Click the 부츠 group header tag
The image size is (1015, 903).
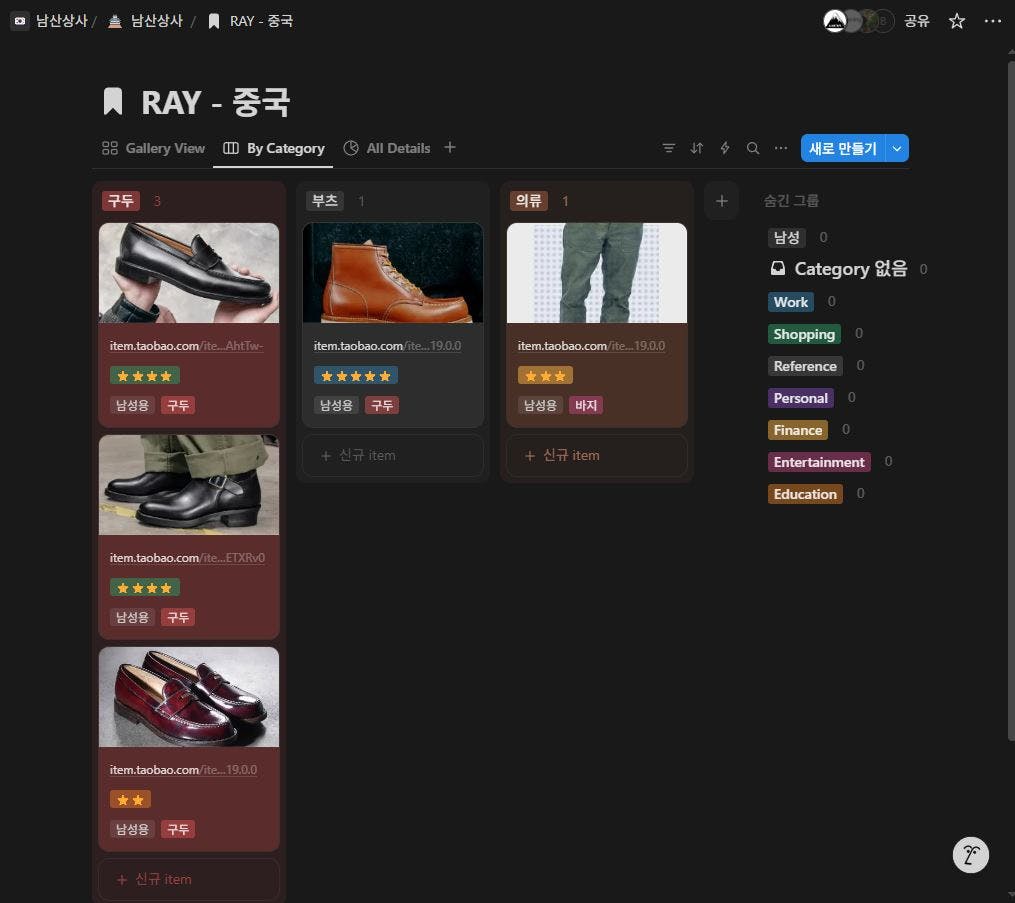click(x=325, y=201)
